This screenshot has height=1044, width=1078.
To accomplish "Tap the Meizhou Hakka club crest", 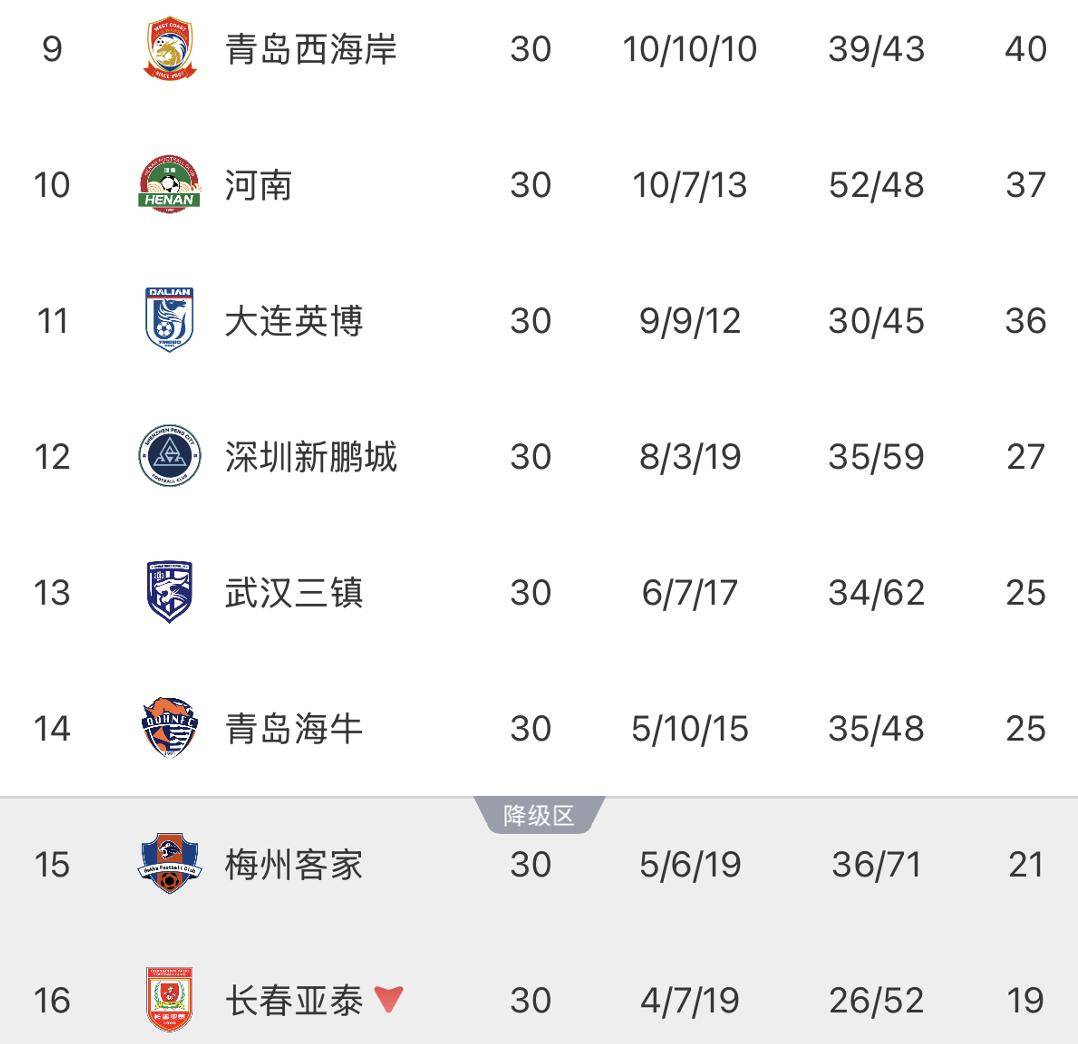I will [x=169, y=864].
